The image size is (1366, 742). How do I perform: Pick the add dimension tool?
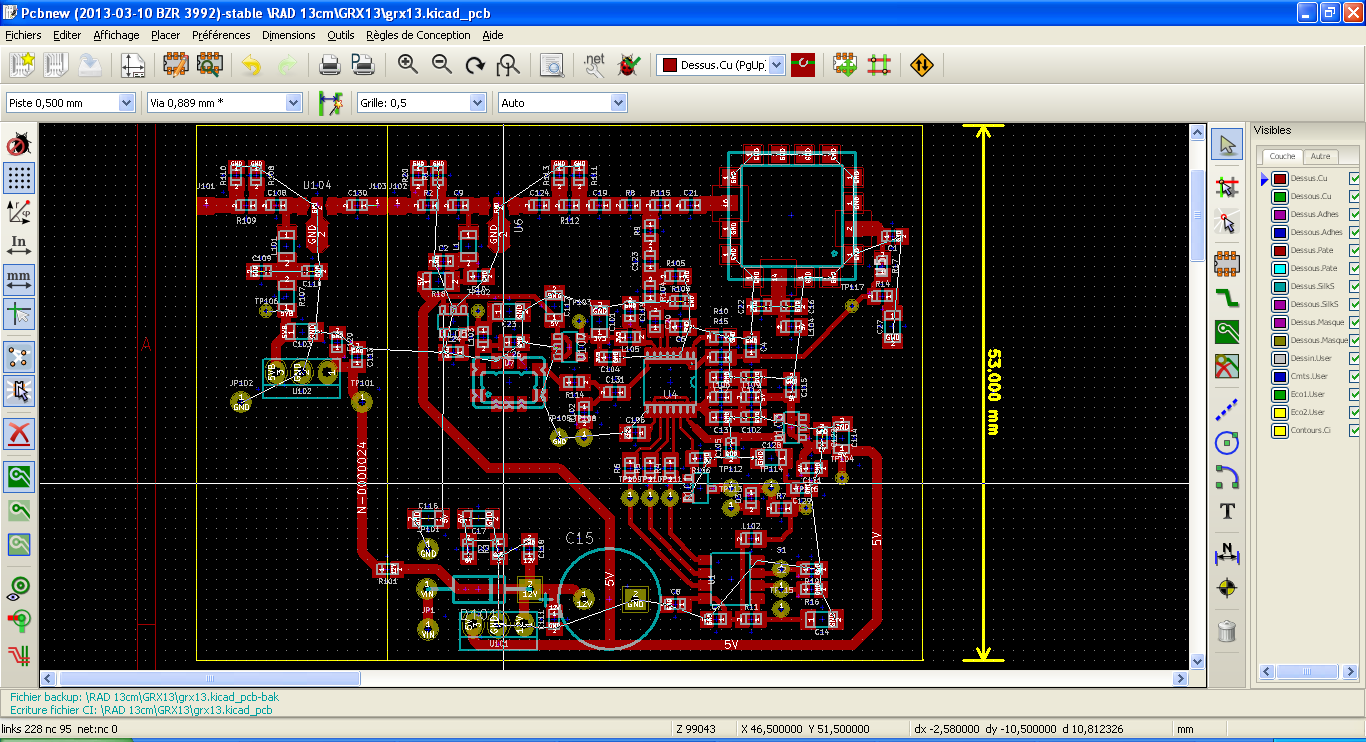[x=1227, y=552]
